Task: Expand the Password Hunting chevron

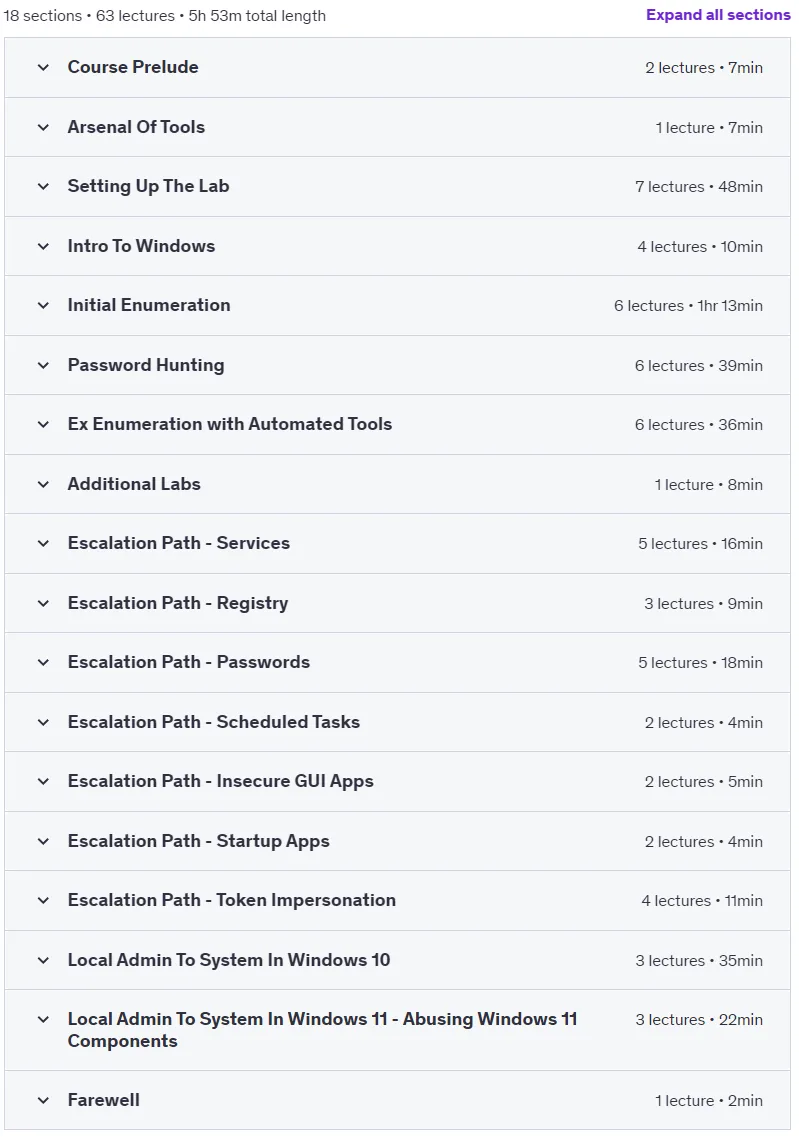Action: (x=44, y=365)
